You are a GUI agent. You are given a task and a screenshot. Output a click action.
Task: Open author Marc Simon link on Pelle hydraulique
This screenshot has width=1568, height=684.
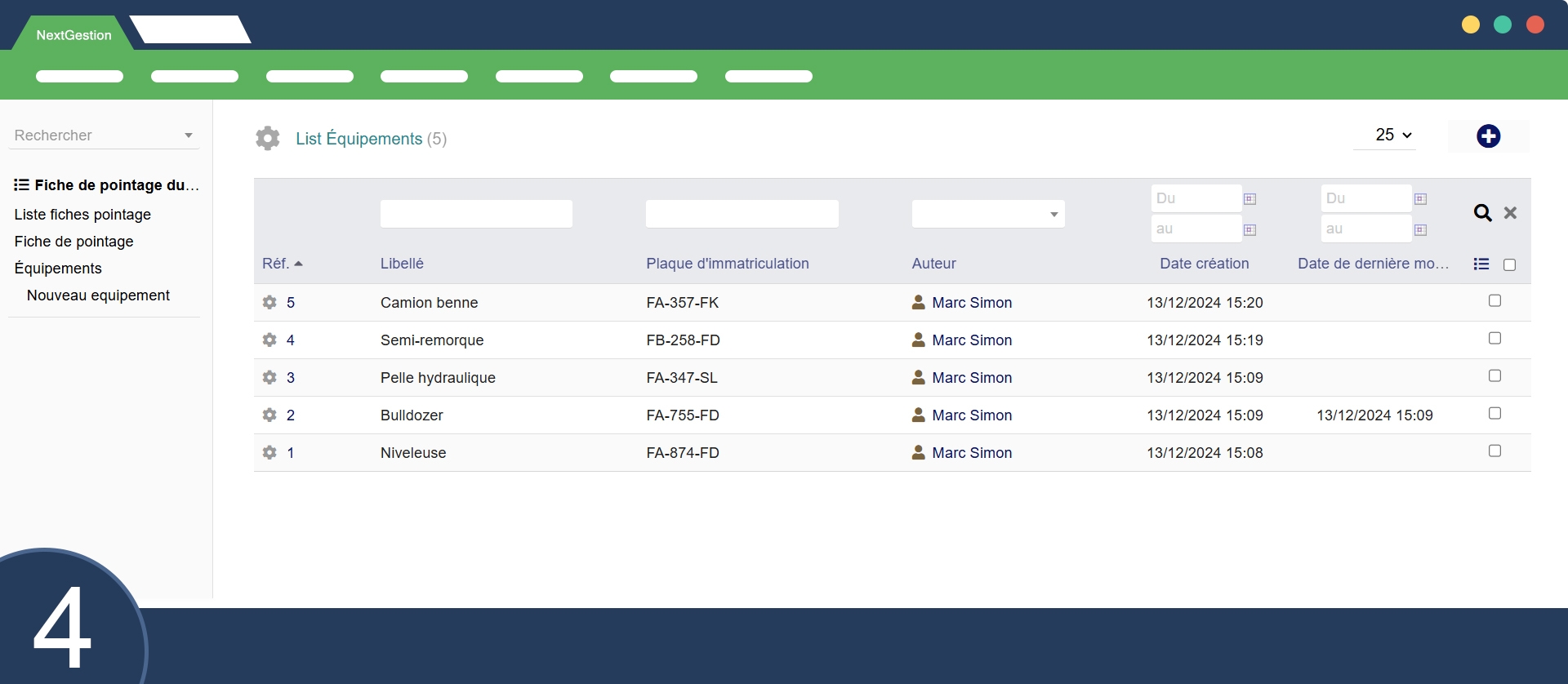click(x=971, y=378)
